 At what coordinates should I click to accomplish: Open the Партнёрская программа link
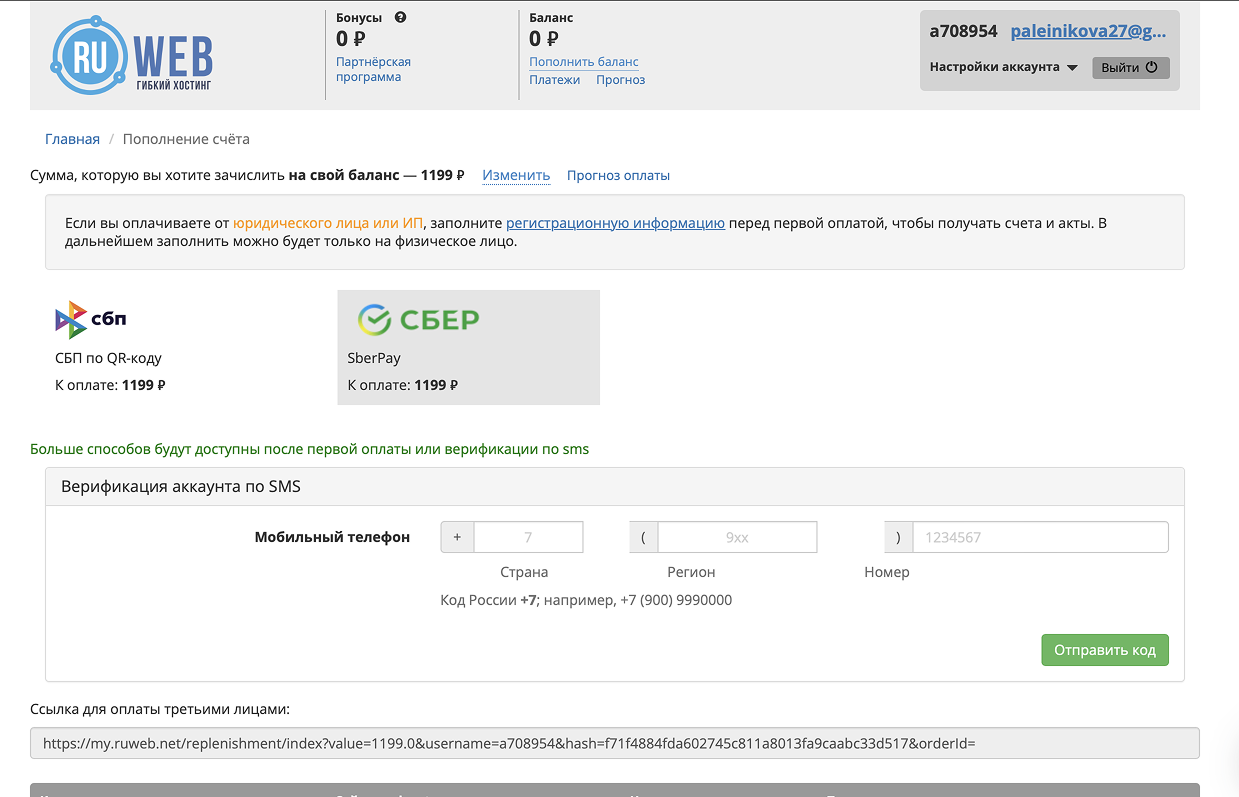click(x=373, y=69)
